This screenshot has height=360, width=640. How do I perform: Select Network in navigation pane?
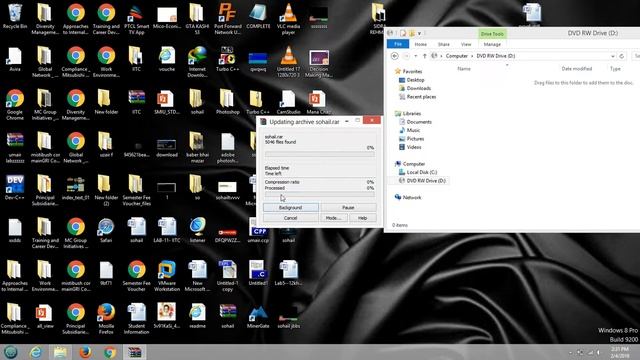coord(411,198)
